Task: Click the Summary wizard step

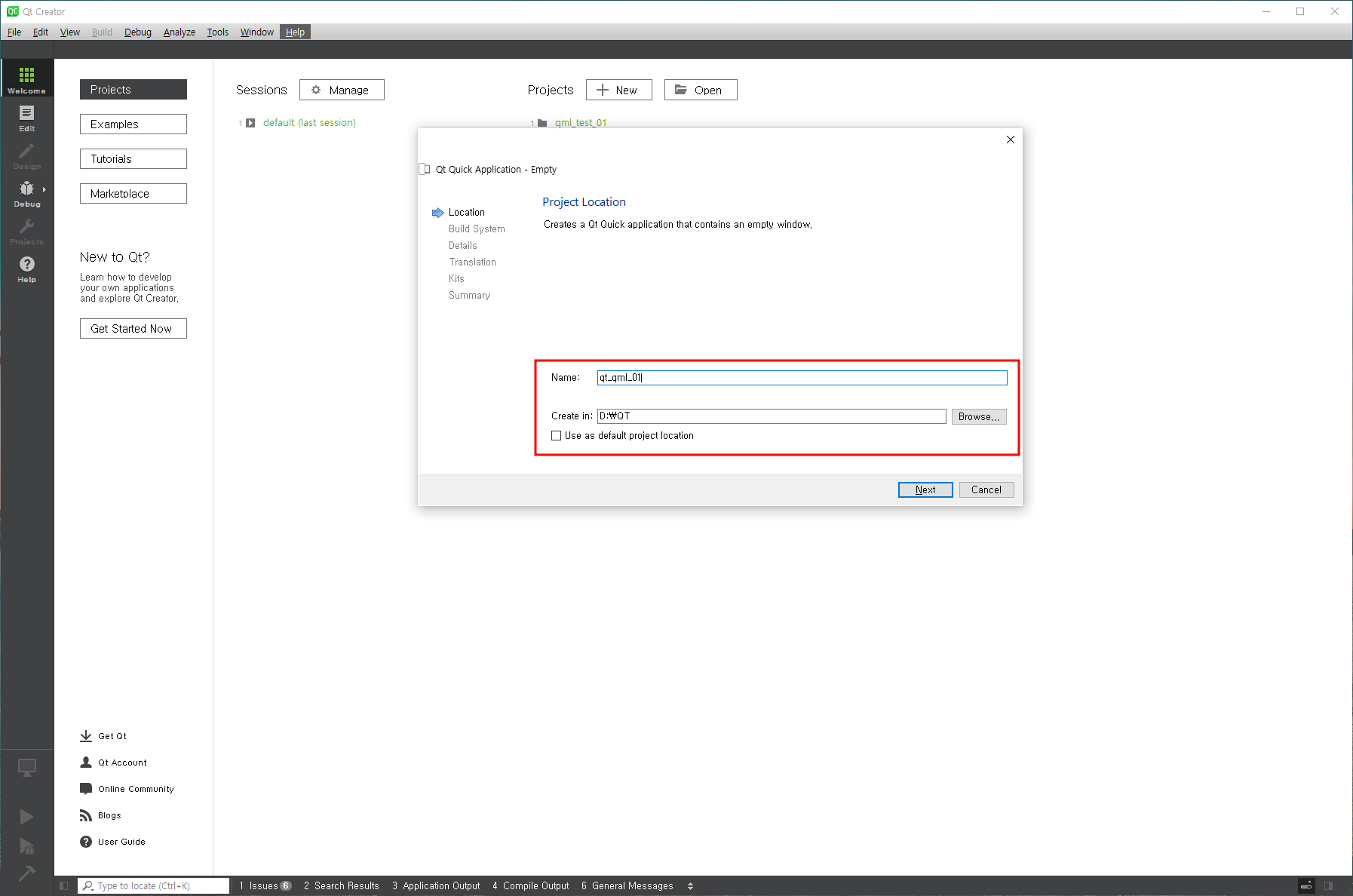Action: coord(469,296)
